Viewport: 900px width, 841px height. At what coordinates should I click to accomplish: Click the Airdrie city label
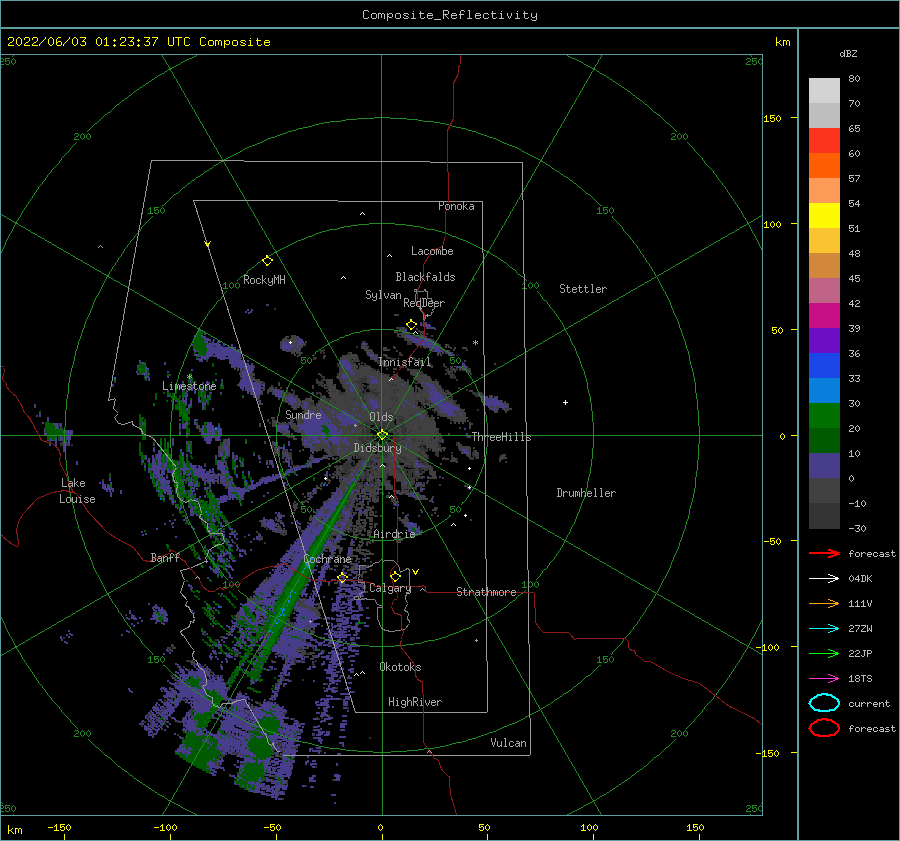[394, 534]
